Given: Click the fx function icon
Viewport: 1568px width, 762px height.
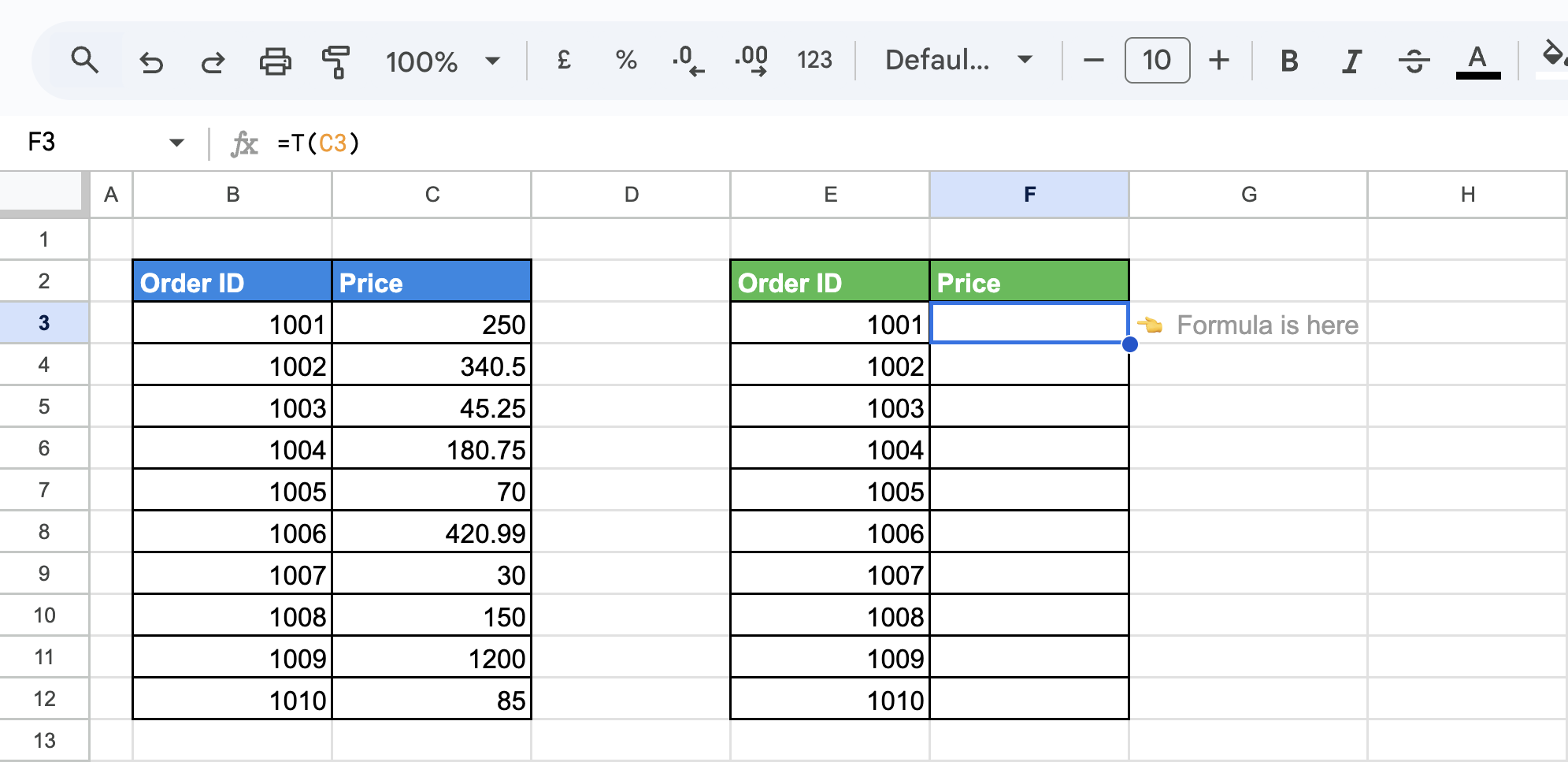Looking at the screenshot, I should coord(244,143).
